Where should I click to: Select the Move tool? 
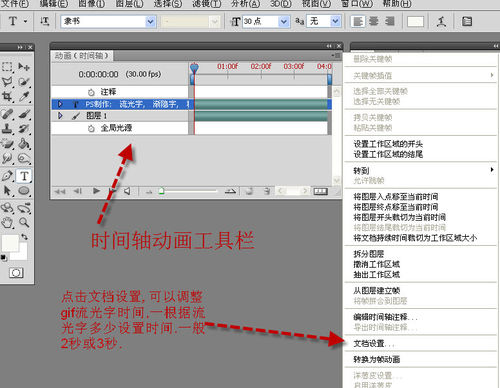coord(24,67)
